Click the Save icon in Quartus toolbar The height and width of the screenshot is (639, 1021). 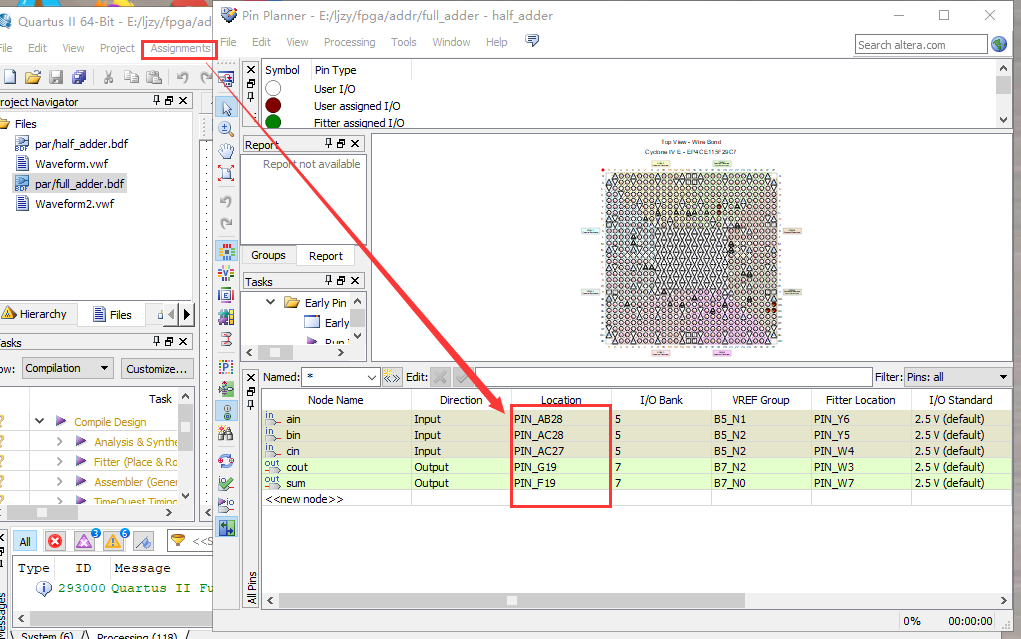click(56, 78)
